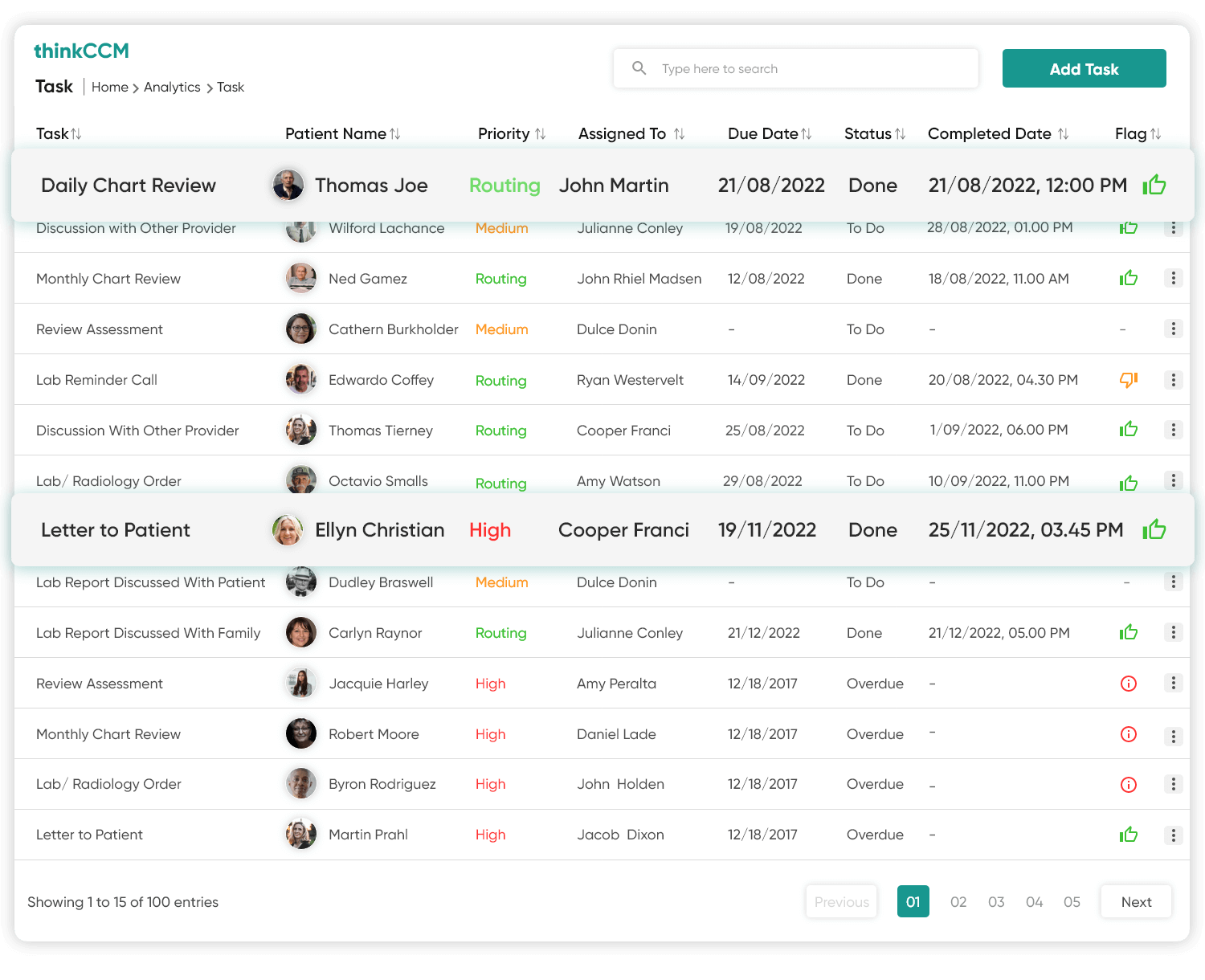1205x980 pixels.
Task: Click the thumbs-up flag for Daily Chart Review
Action: pyautogui.click(x=1154, y=184)
